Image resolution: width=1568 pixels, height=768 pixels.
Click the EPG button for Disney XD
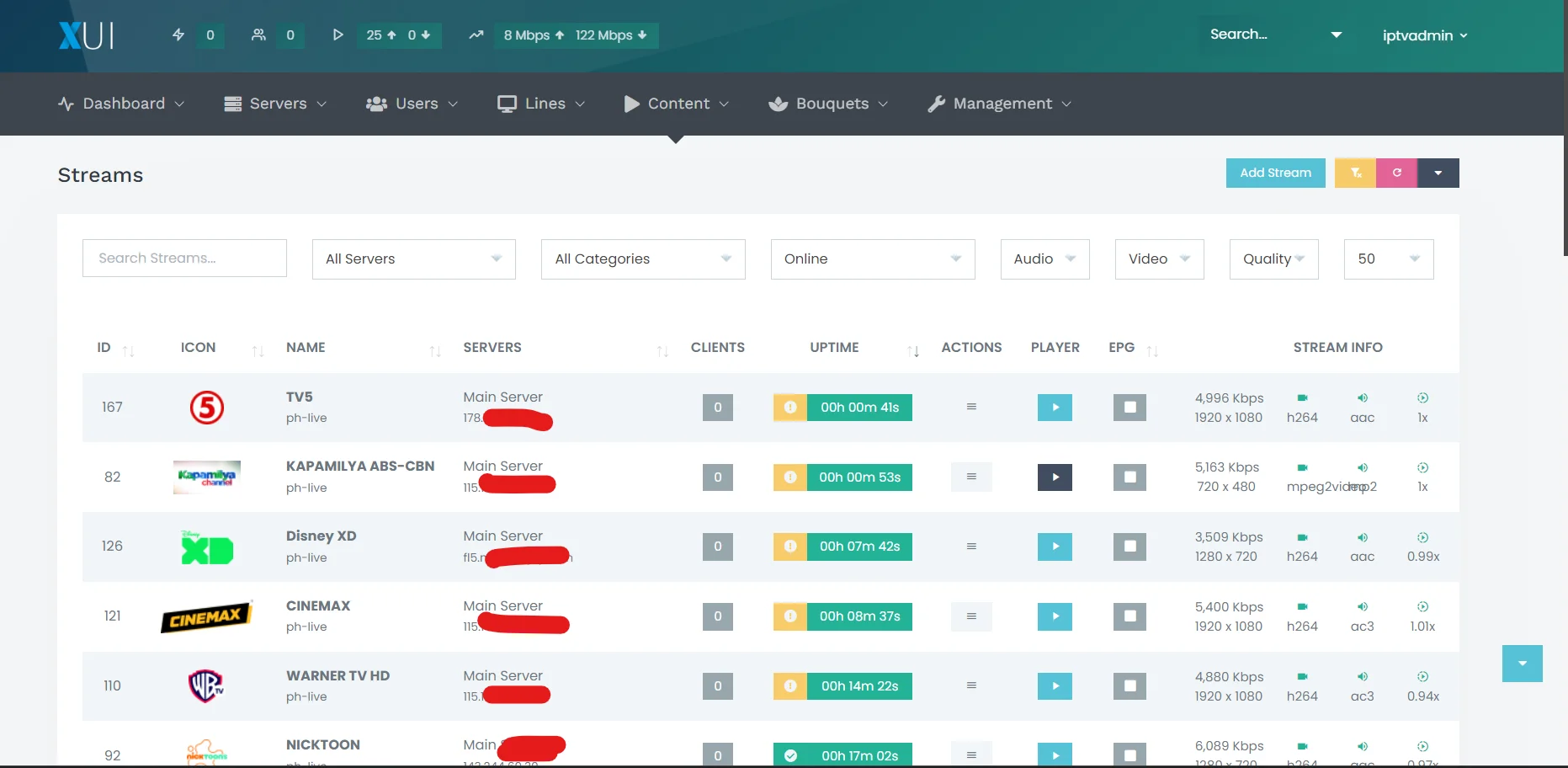1129,547
